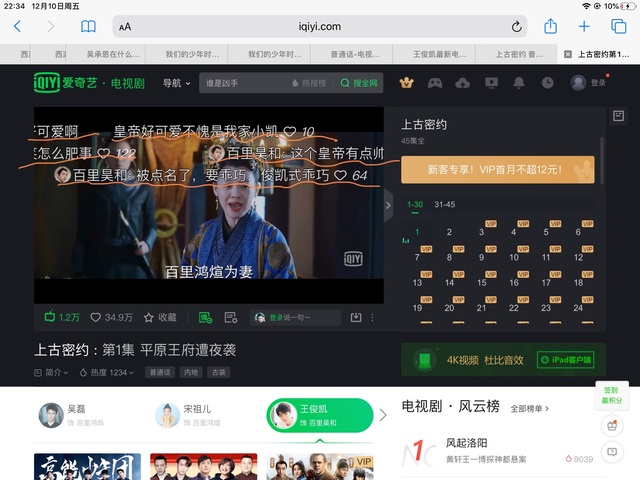This screenshot has height=480, width=640.
Task: Expand the 导航 navigation dropdown
Action: click(176, 83)
